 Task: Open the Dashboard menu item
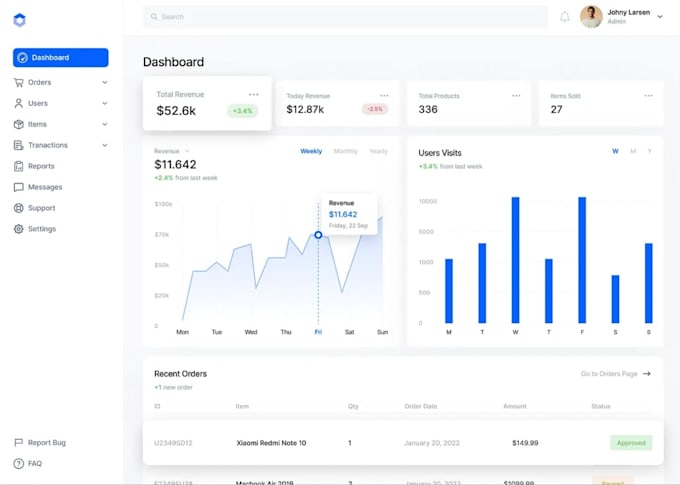61,58
